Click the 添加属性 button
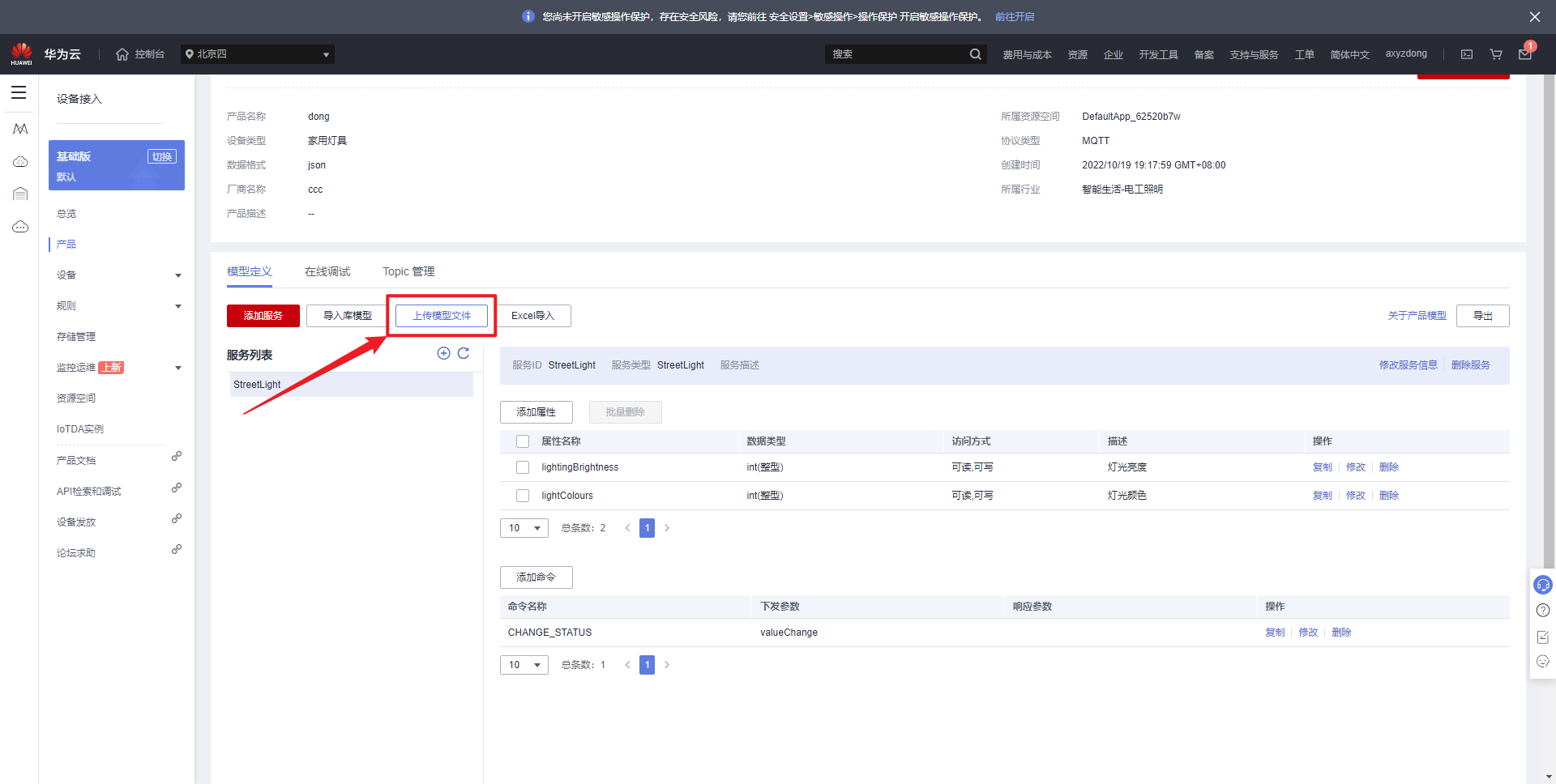The width and height of the screenshot is (1556, 784). 536,412
